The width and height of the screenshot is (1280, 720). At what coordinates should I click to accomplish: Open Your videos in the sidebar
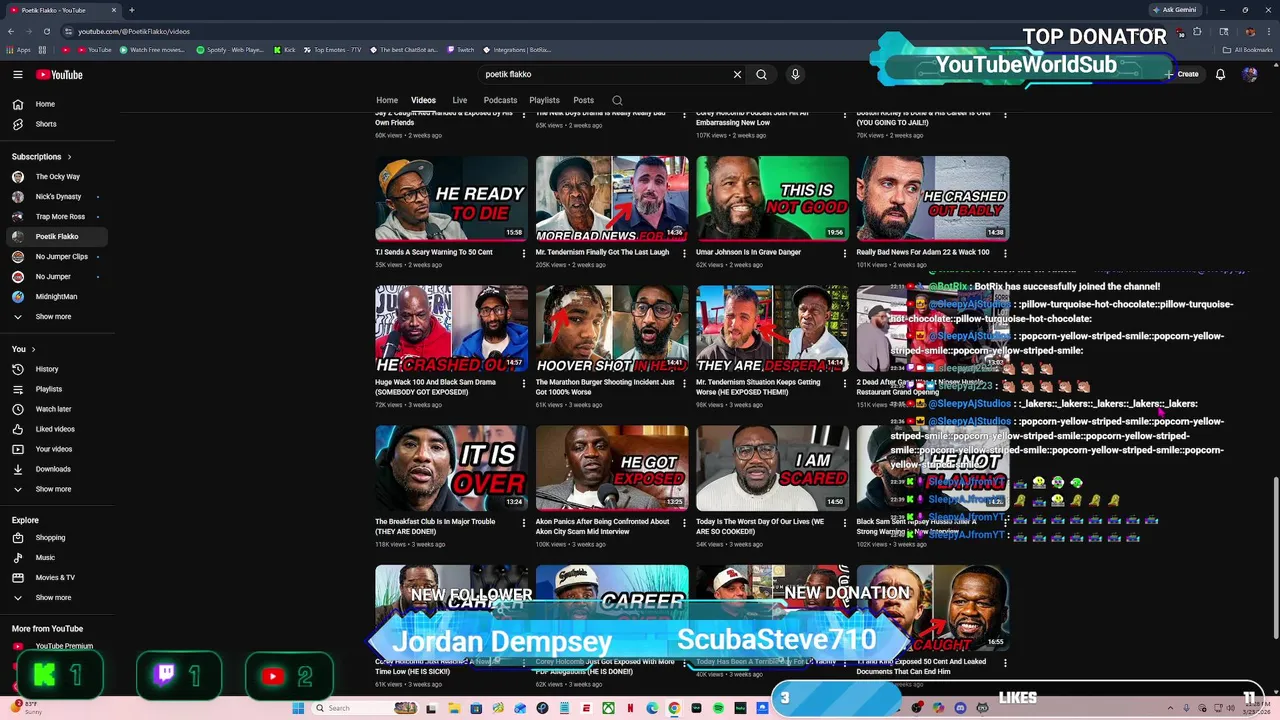click(56, 449)
